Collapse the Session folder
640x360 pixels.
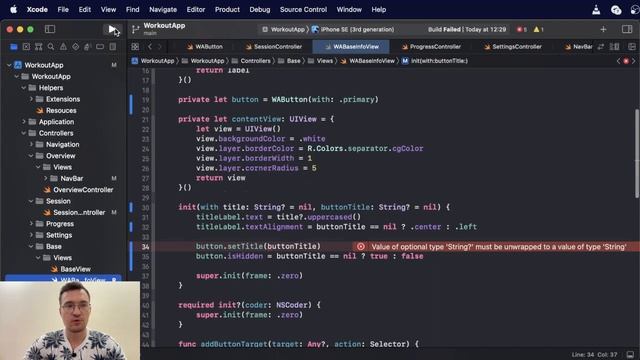31,201
